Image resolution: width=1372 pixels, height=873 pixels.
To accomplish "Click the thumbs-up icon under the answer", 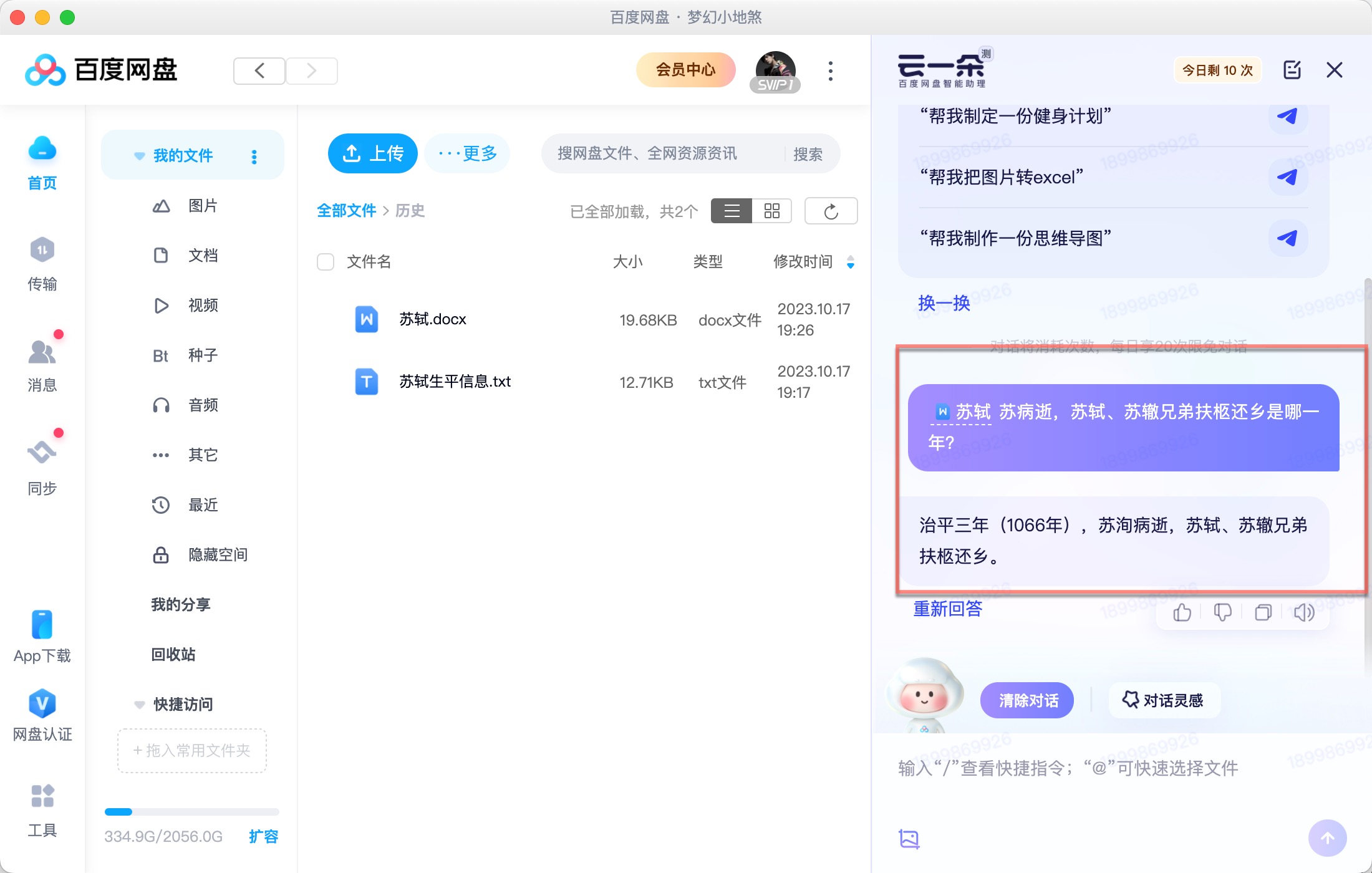I will pyautogui.click(x=1182, y=612).
